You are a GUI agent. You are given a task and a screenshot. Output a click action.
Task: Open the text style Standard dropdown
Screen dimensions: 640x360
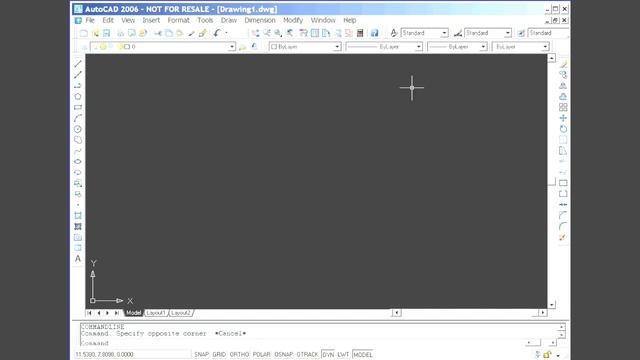click(444, 33)
